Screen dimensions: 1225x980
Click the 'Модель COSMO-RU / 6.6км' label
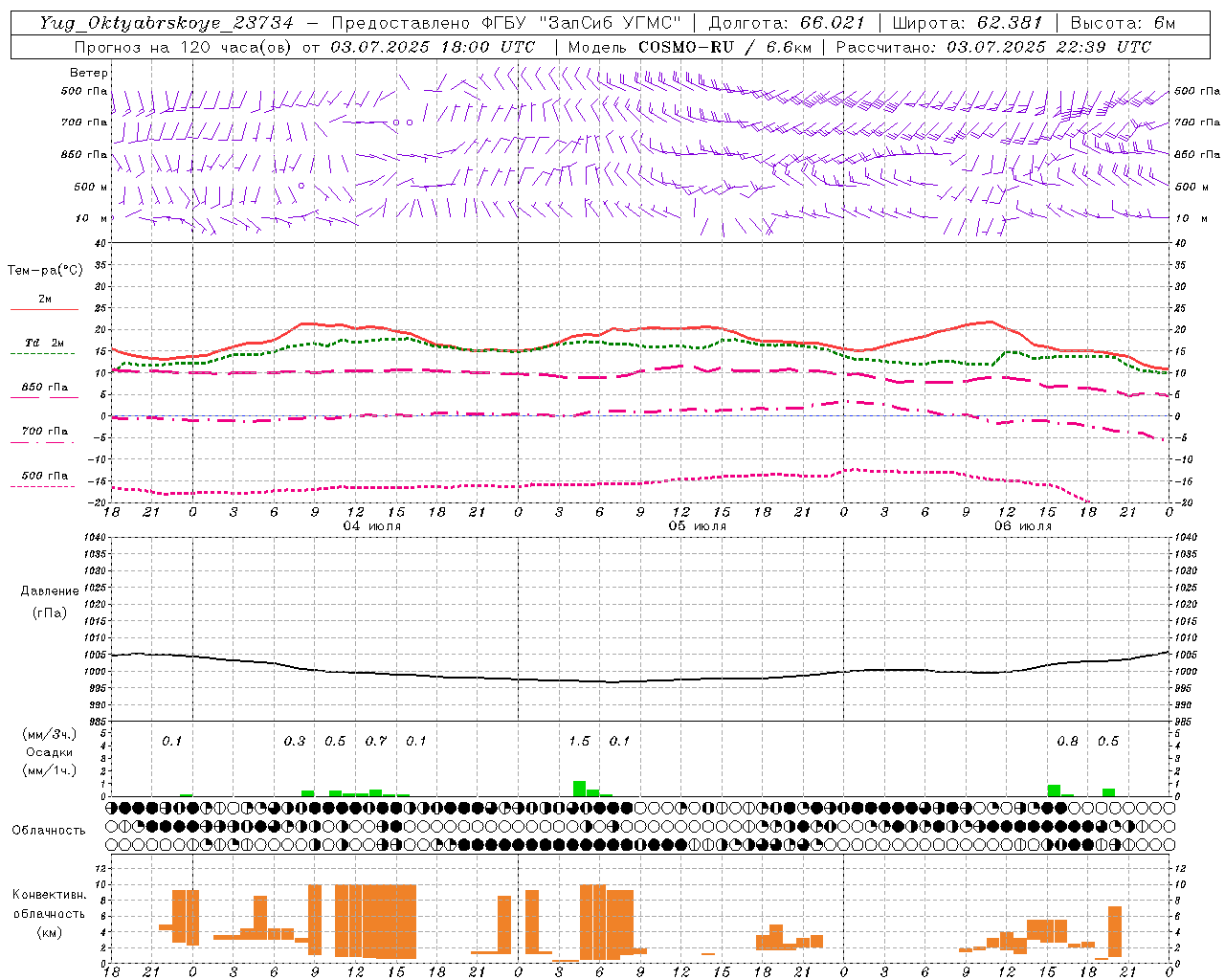[690, 47]
